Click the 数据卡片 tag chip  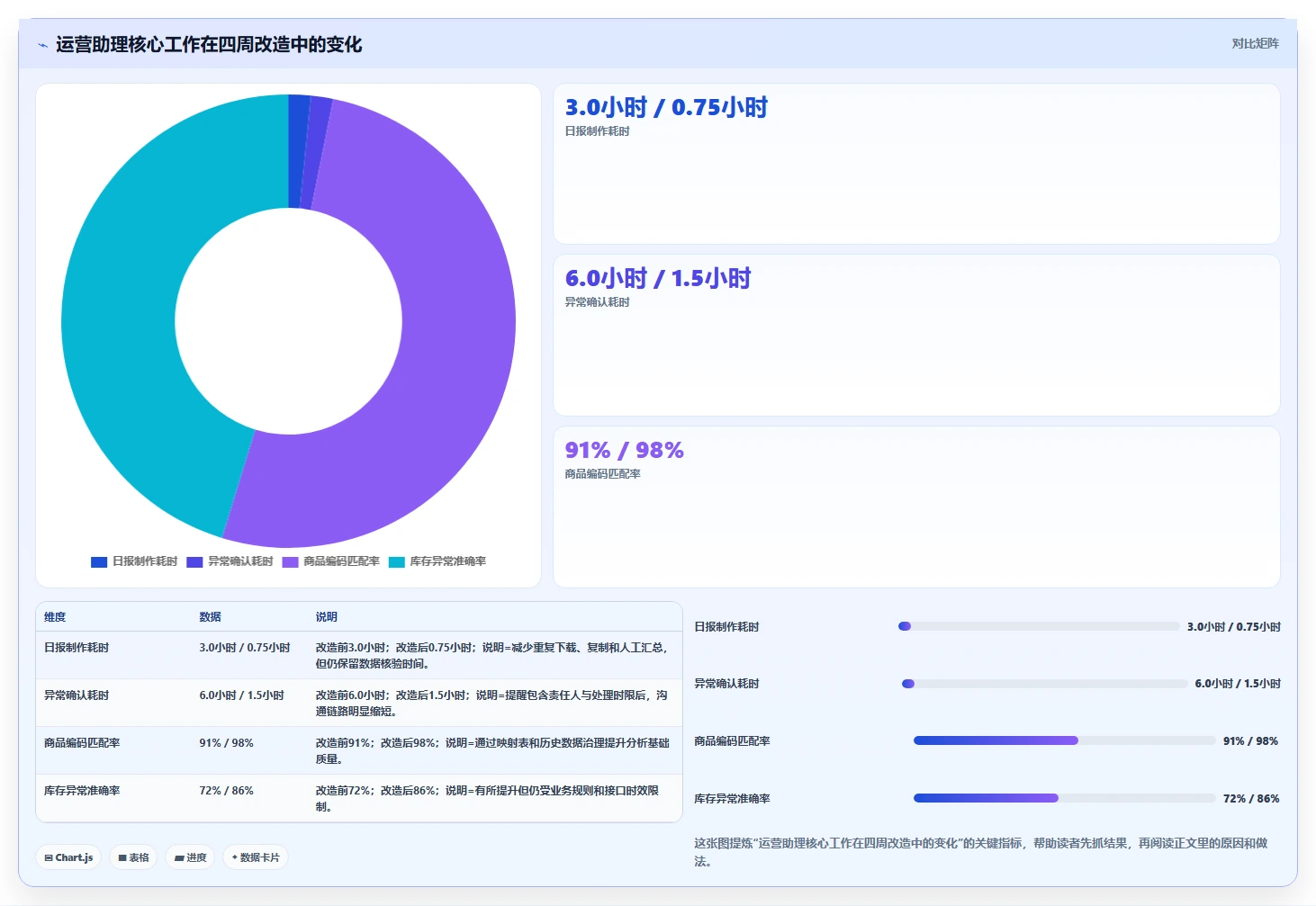(x=256, y=857)
